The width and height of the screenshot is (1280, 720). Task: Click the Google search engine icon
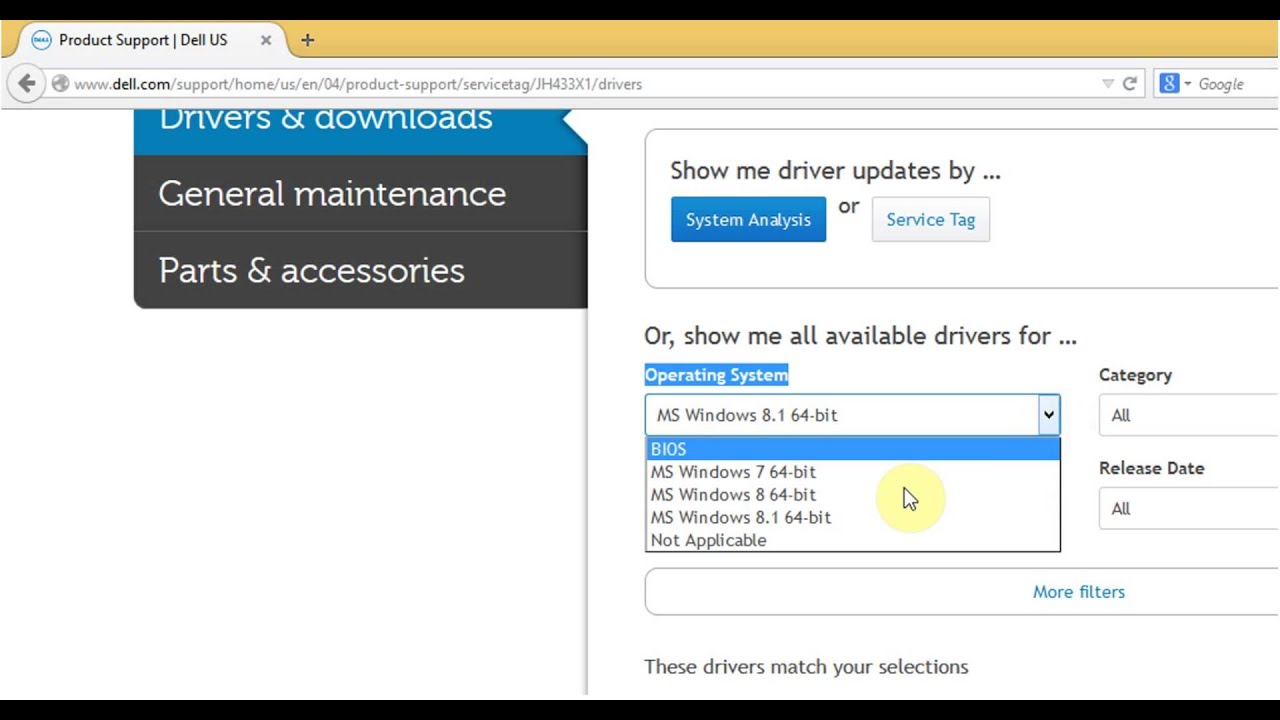pos(1169,84)
